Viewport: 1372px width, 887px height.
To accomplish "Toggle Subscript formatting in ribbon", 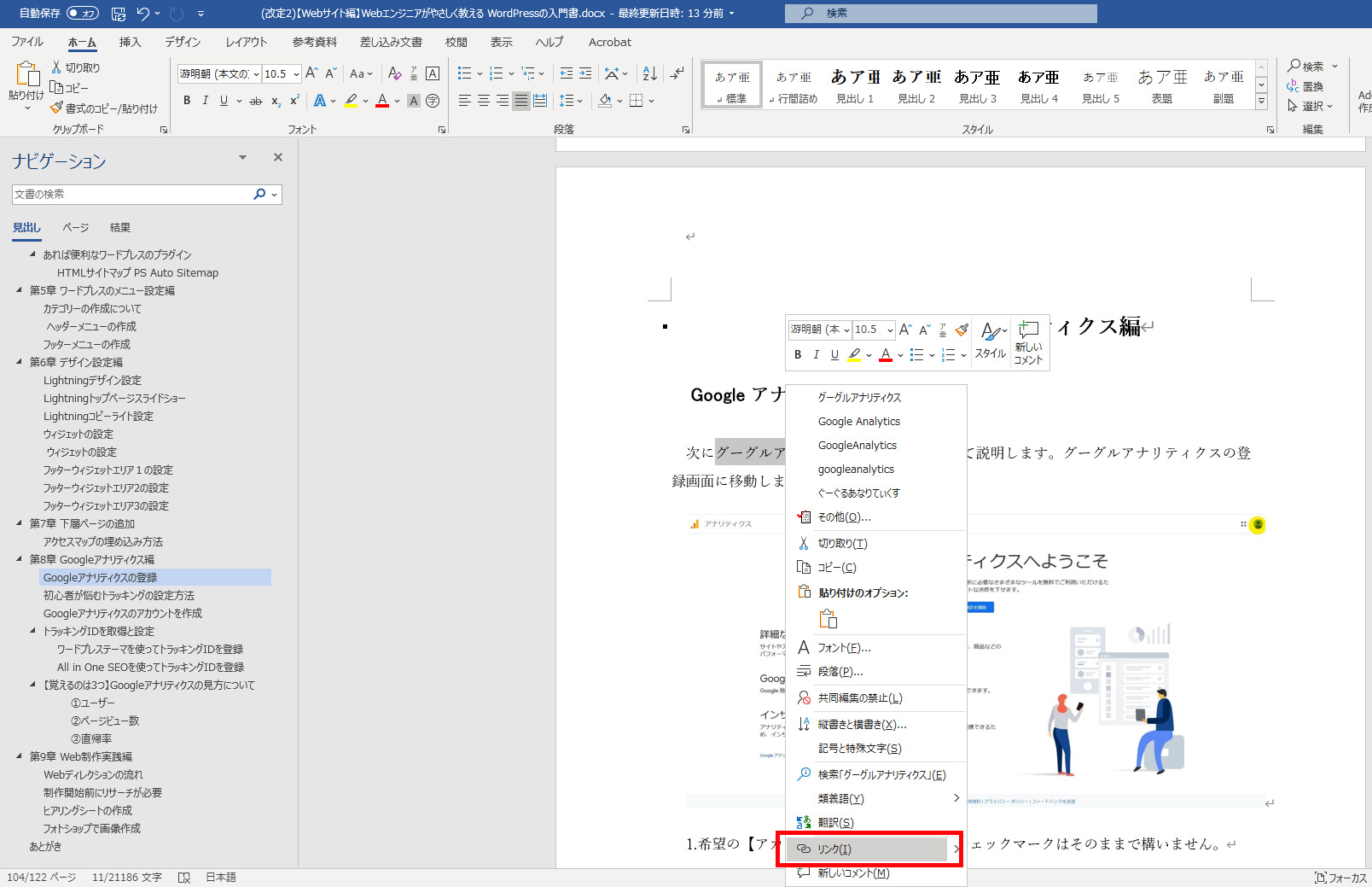I will (276, 101).
